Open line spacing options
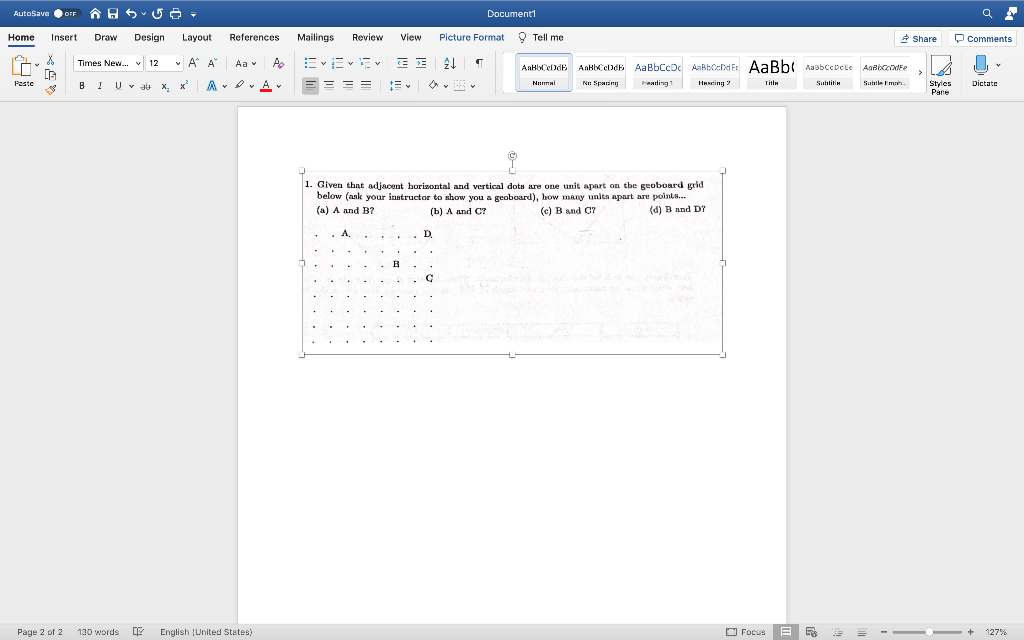This screenshot has width=1024, height=640. [400, 86]
